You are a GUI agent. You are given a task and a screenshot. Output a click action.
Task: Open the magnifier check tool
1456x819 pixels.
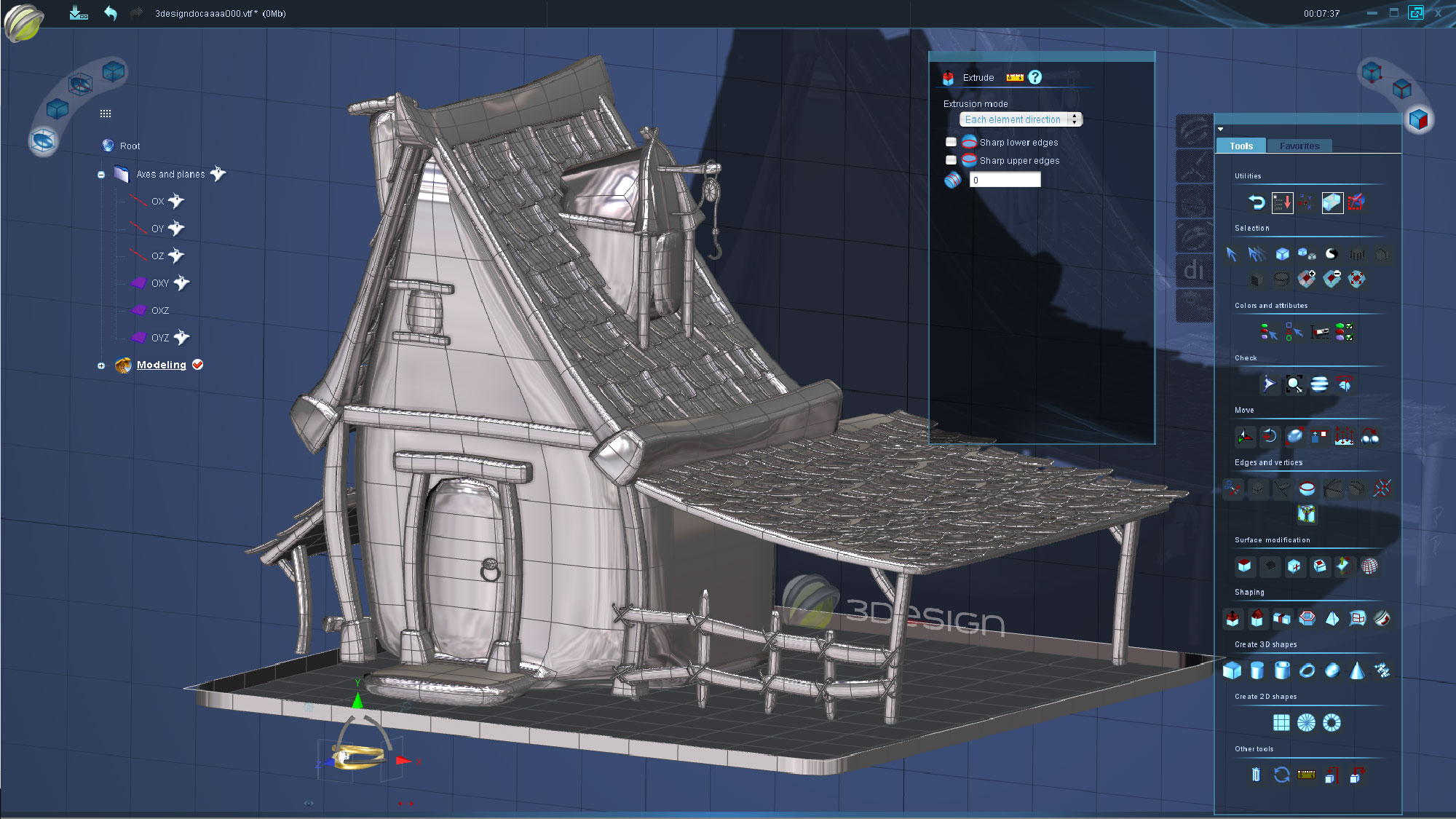pyautogui.click(x=1294, y=384)
